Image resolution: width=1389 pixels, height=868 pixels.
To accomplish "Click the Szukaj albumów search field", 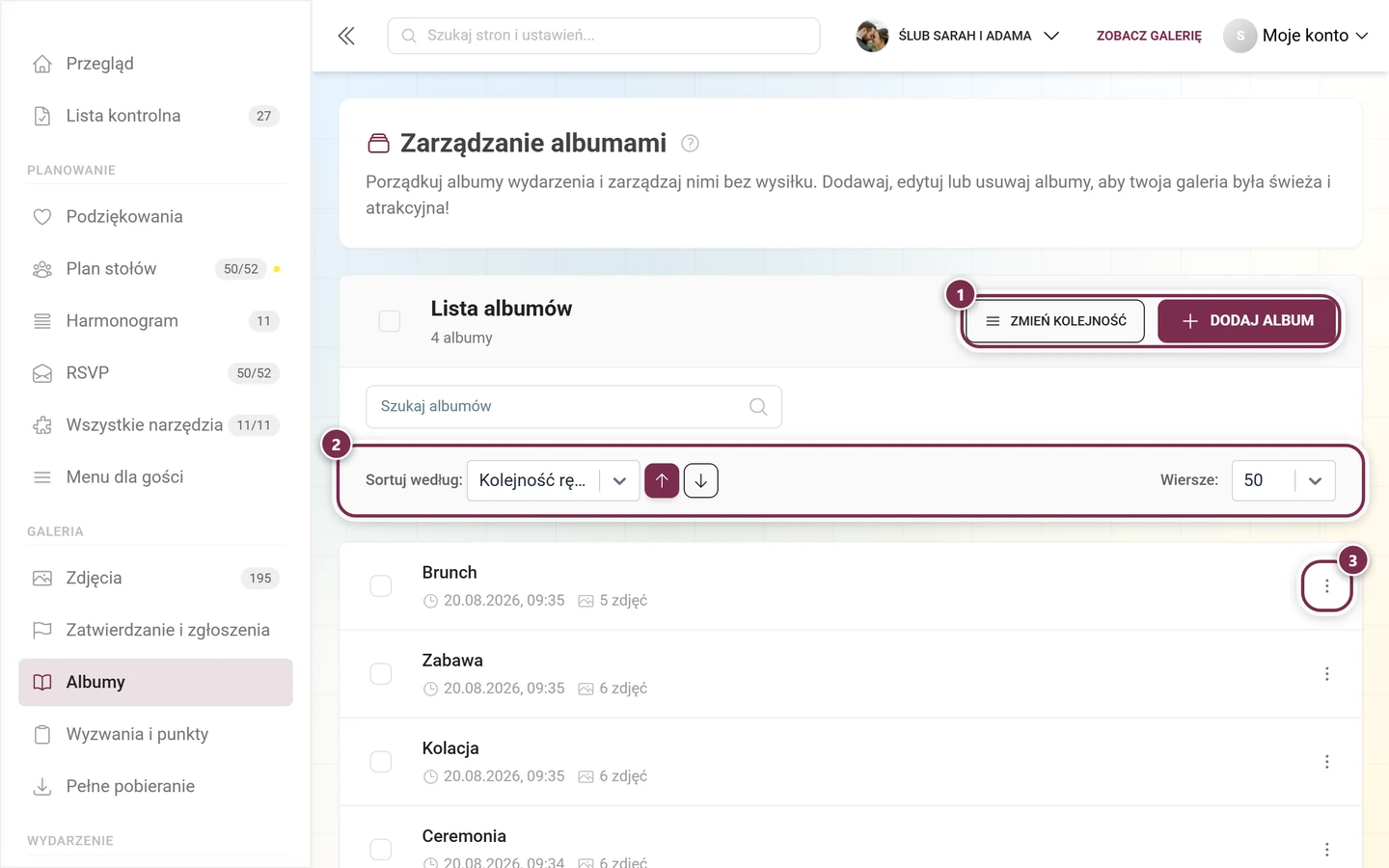I will [574, 407].
